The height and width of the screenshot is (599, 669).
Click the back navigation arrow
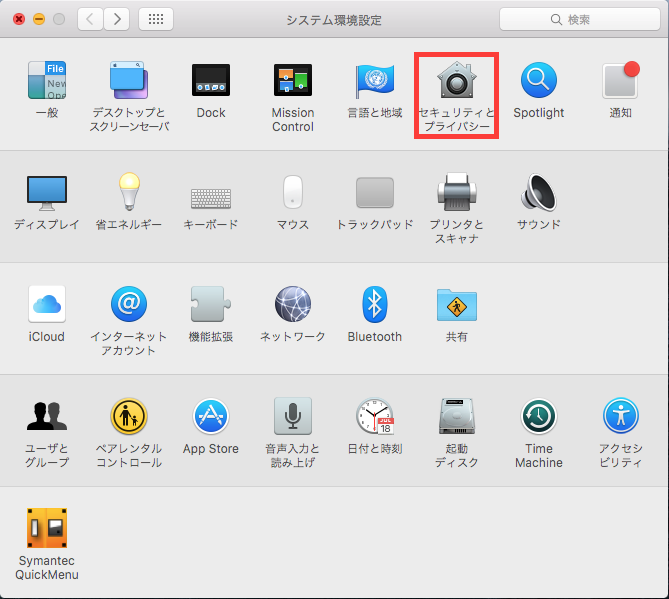pyautogui.click(x=90, y=19)
